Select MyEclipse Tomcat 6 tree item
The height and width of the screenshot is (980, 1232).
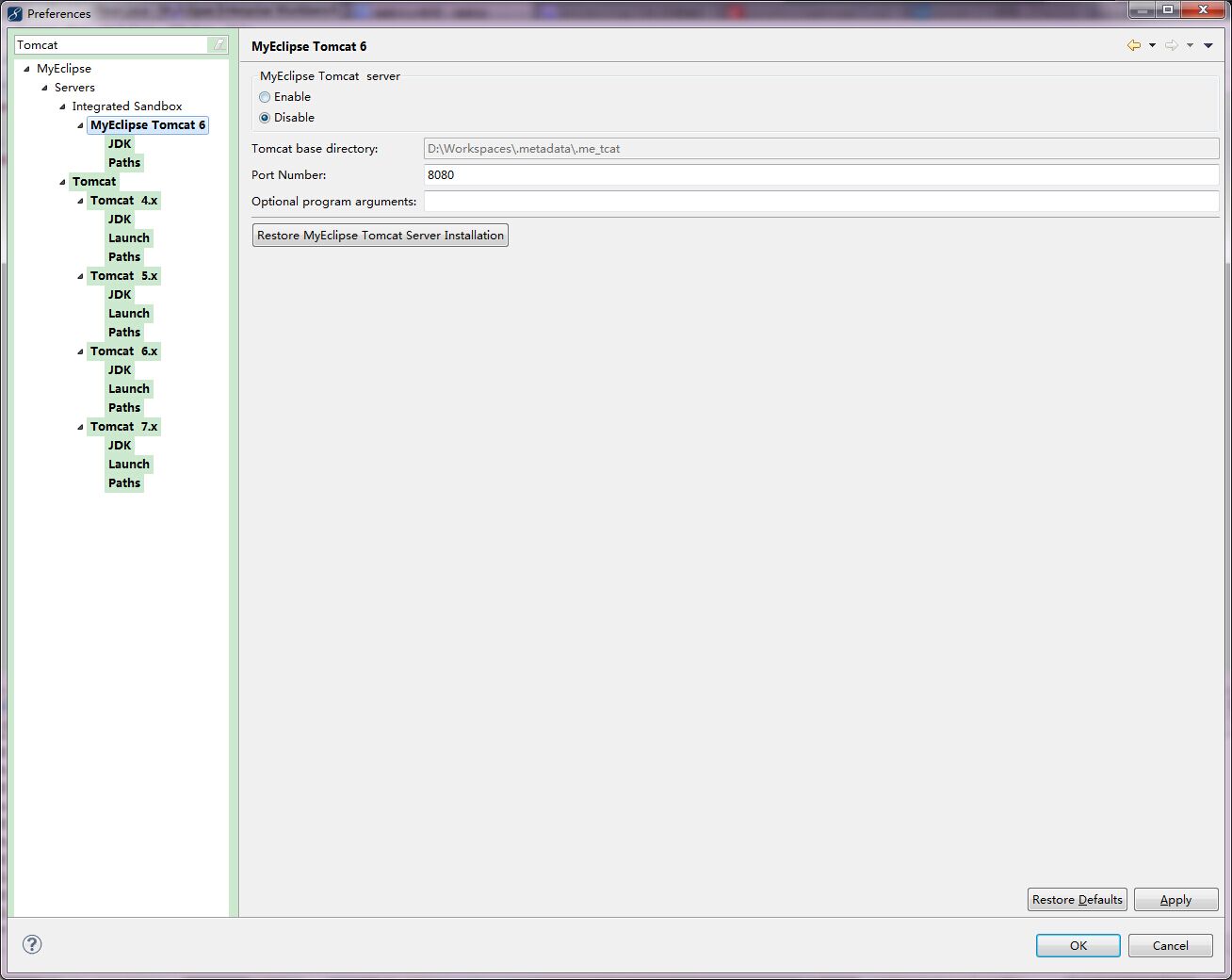point(148,124)
